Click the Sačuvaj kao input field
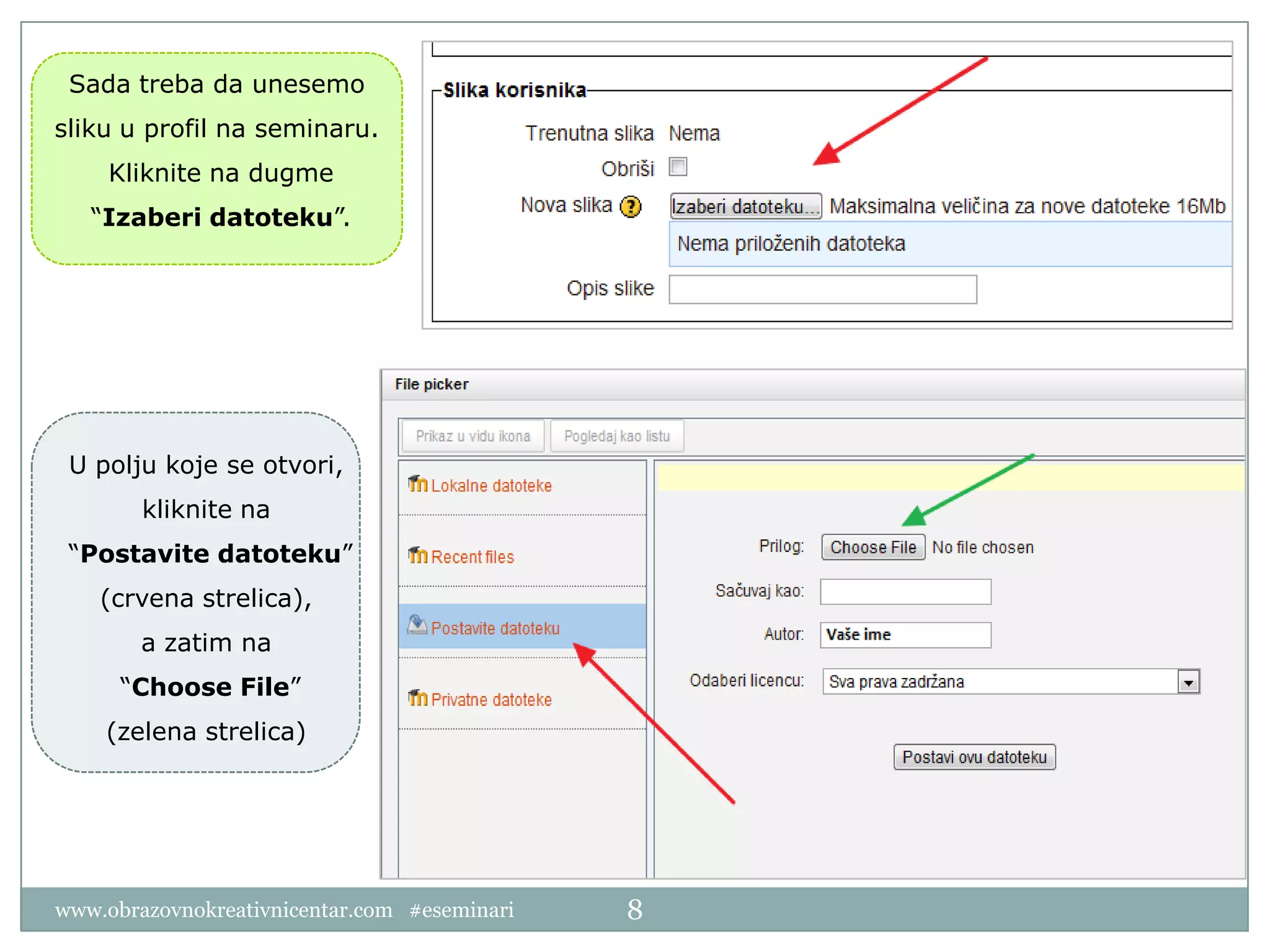 (905, 591)
